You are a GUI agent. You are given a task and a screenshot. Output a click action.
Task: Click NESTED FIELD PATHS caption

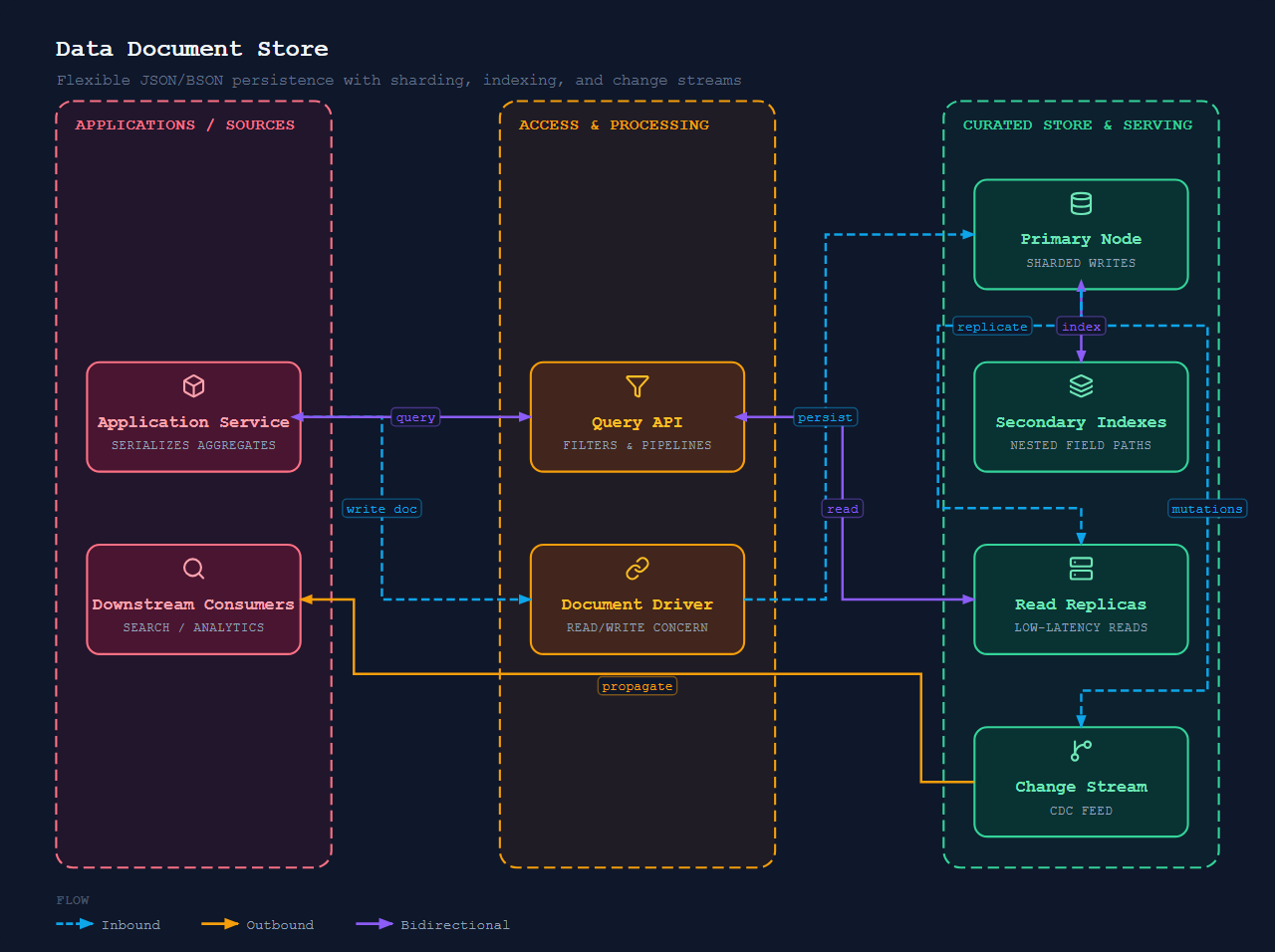click(1081, 445)
